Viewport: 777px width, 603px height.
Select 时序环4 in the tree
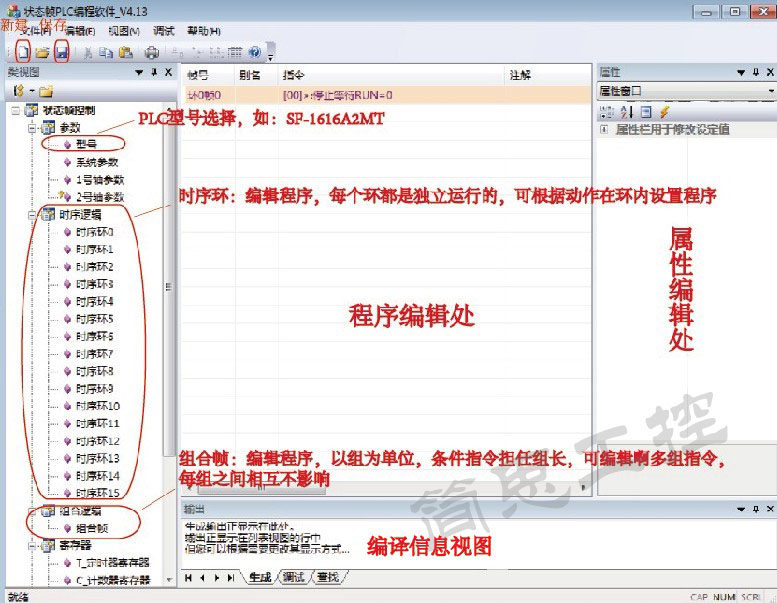95,301
